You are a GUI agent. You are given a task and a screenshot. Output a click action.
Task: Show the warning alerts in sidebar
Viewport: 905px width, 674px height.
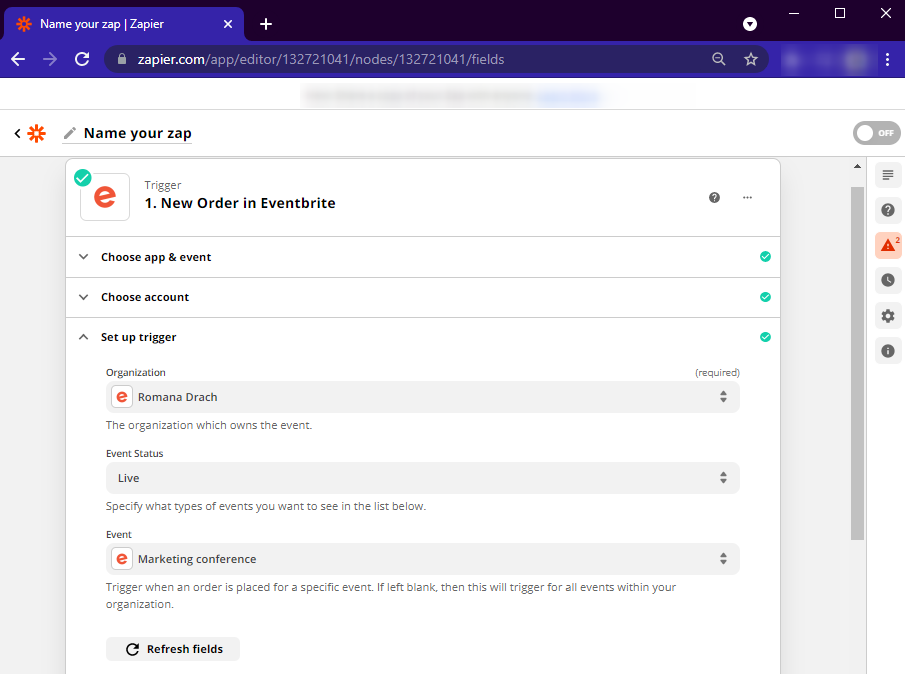887,245
